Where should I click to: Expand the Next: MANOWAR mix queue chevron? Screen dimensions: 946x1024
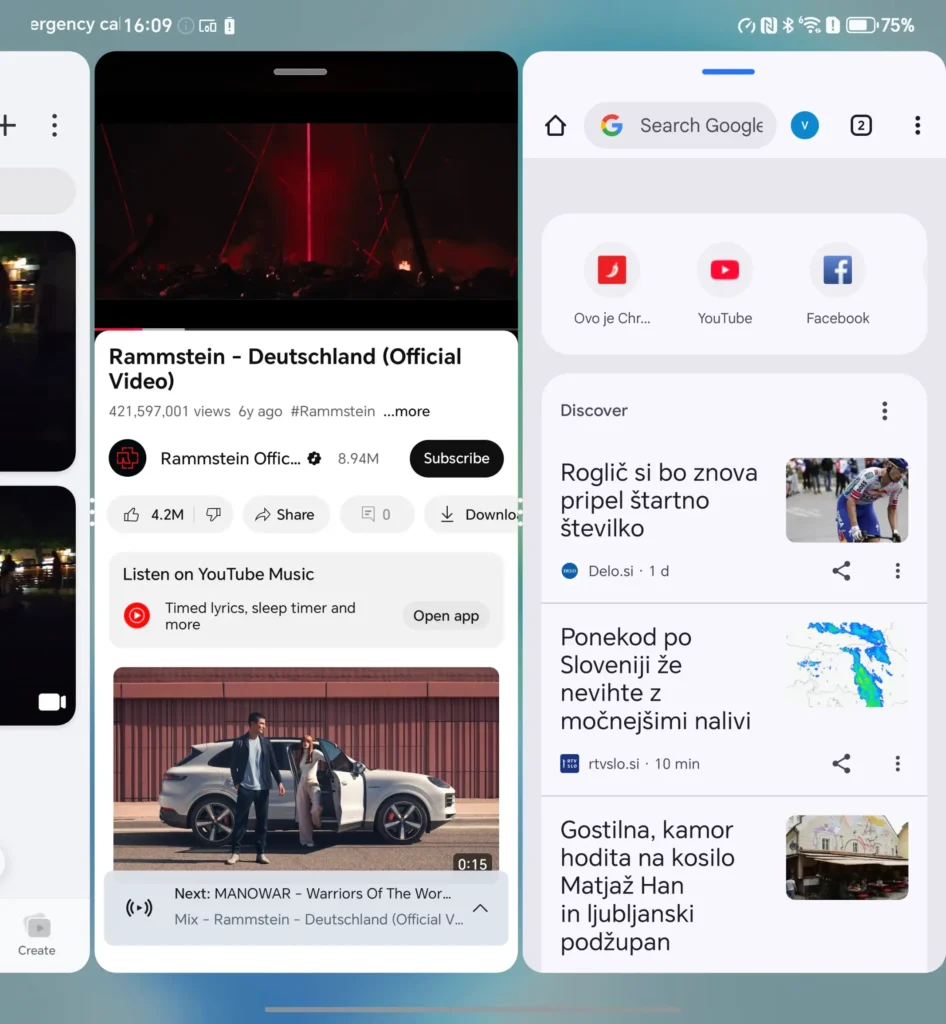[x=480, y=909]
